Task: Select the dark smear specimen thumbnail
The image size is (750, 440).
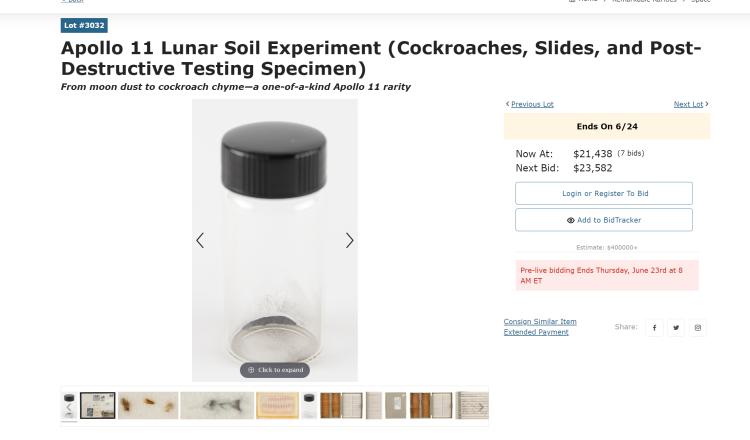Action: (216, 405)
